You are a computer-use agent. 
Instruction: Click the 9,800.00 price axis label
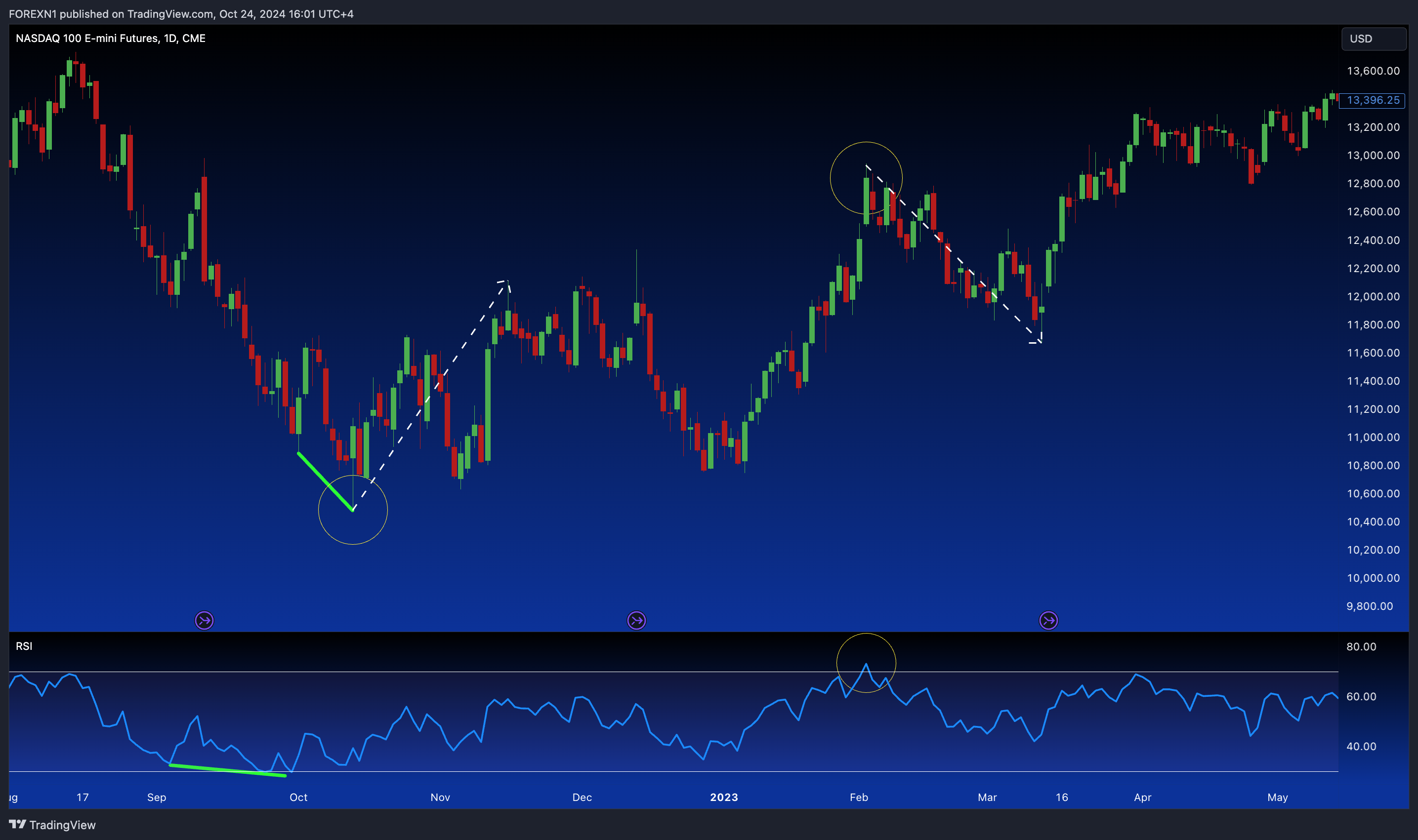(x=1369, y=606)
